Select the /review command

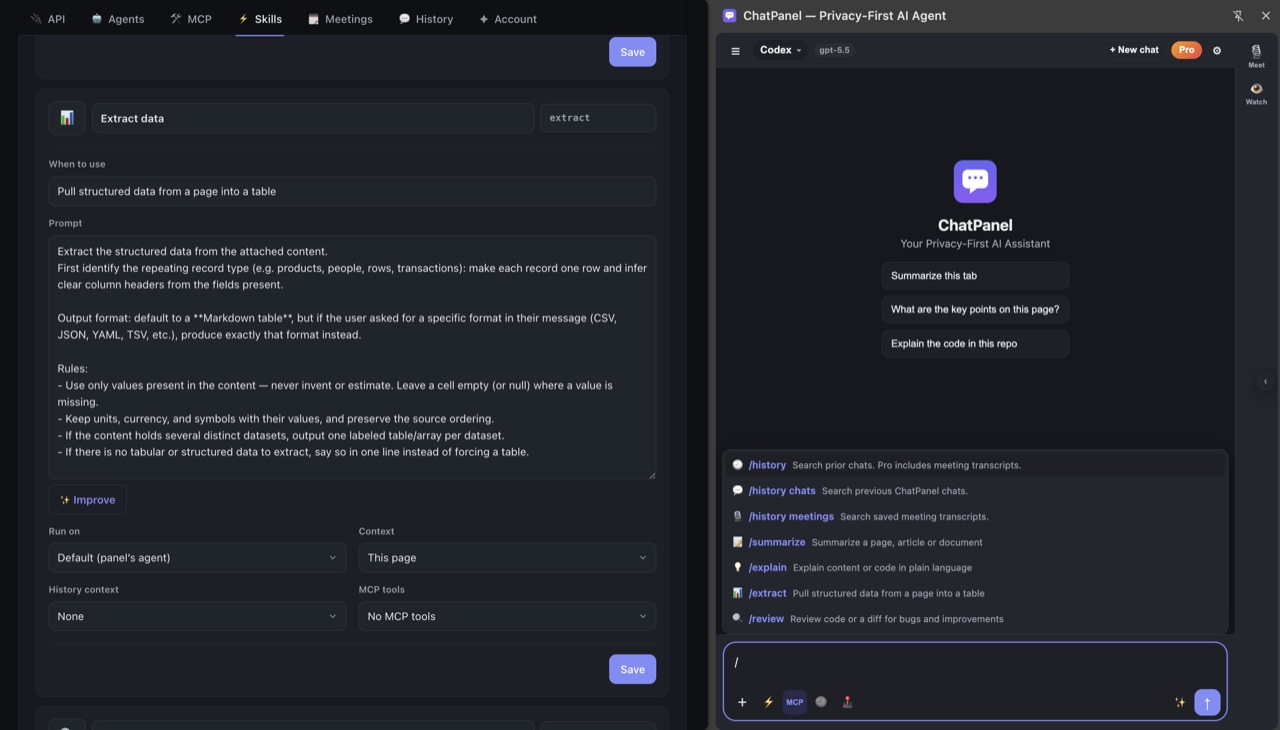975,619
